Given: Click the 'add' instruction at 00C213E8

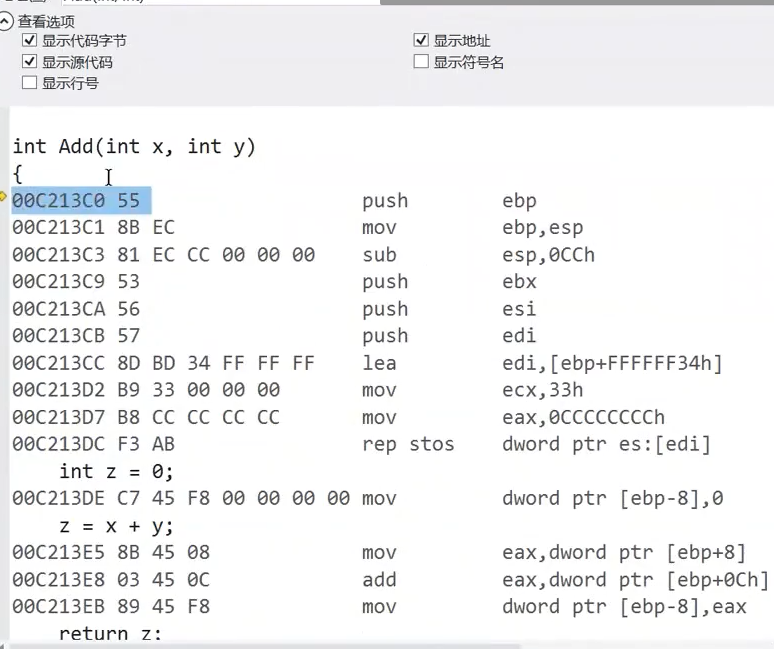Looking at the screenshot, I should [x=380, y=579].
